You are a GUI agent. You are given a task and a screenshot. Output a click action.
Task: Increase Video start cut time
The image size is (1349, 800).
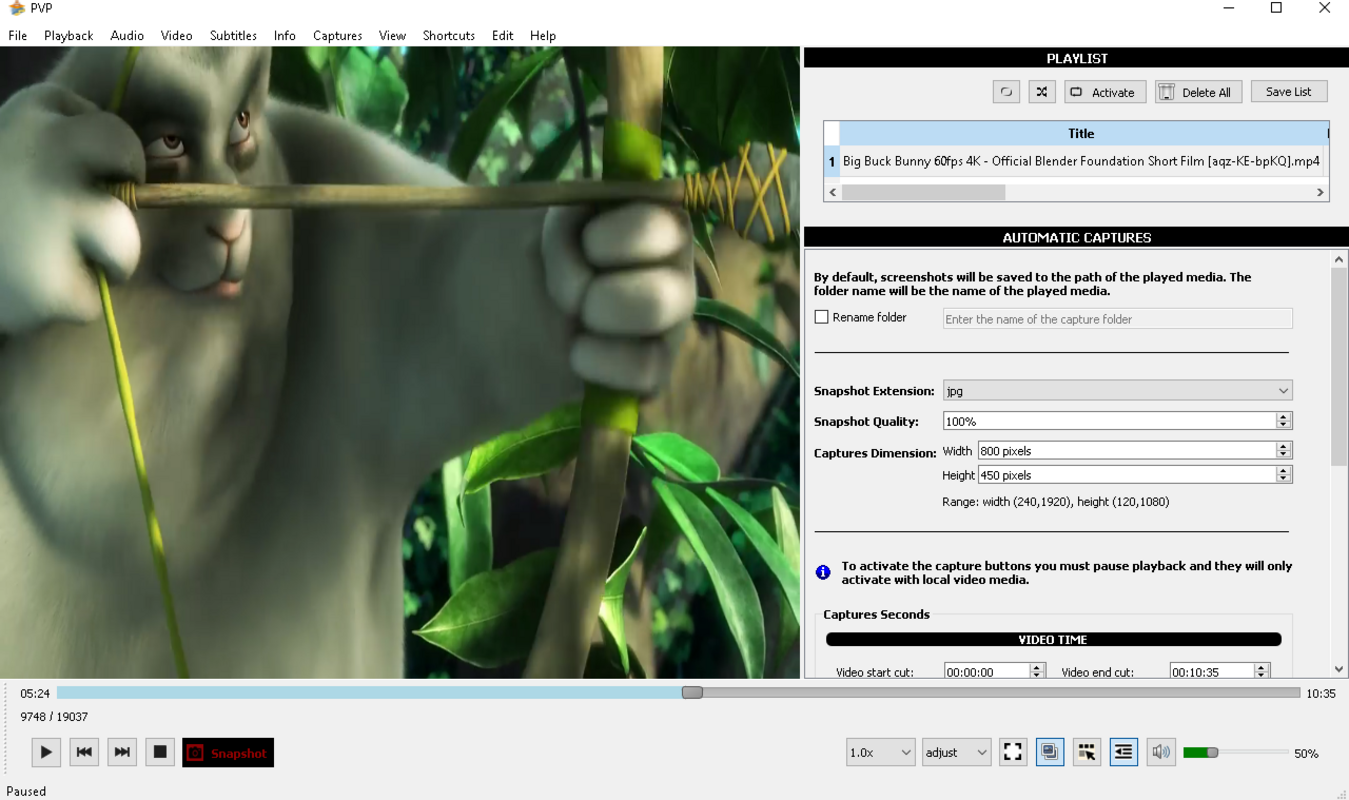tap(1037, 667)
